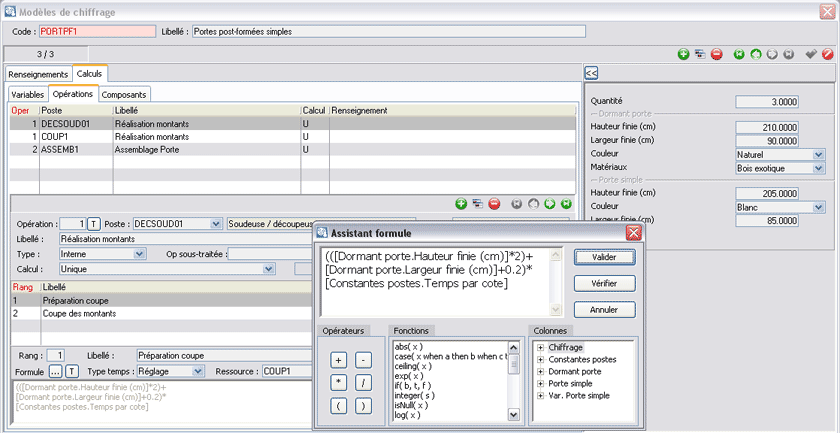Delete the selected operation
Screen dimensions: 840x433
(x=494, y=204)
